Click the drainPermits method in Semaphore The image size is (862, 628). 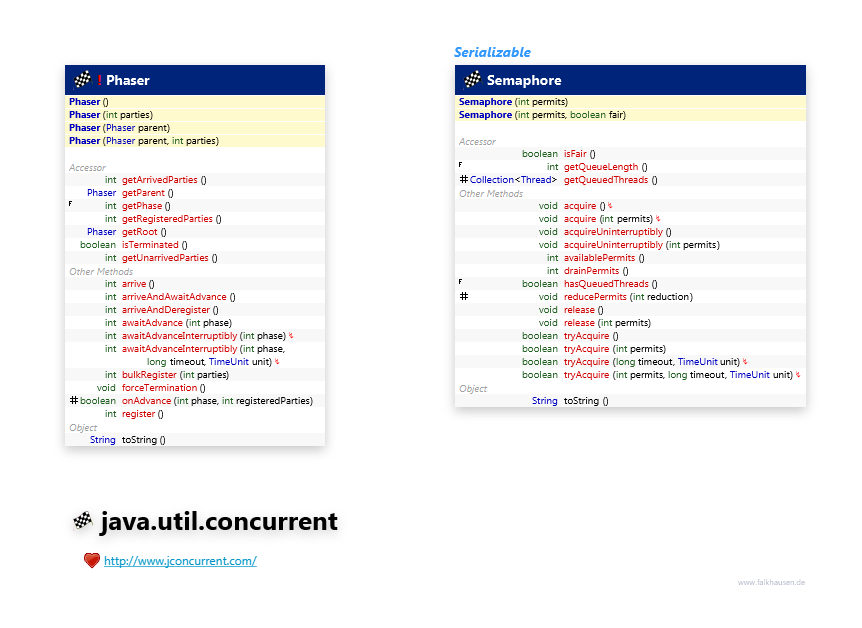tap(592, 271)
